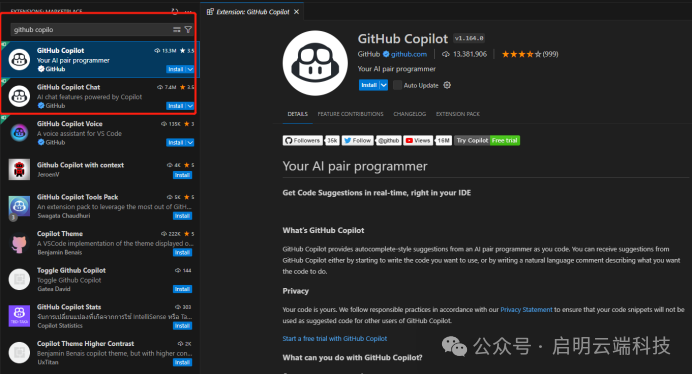Click the Toggle Github Copilot extension icon

[x=19, y=279]
